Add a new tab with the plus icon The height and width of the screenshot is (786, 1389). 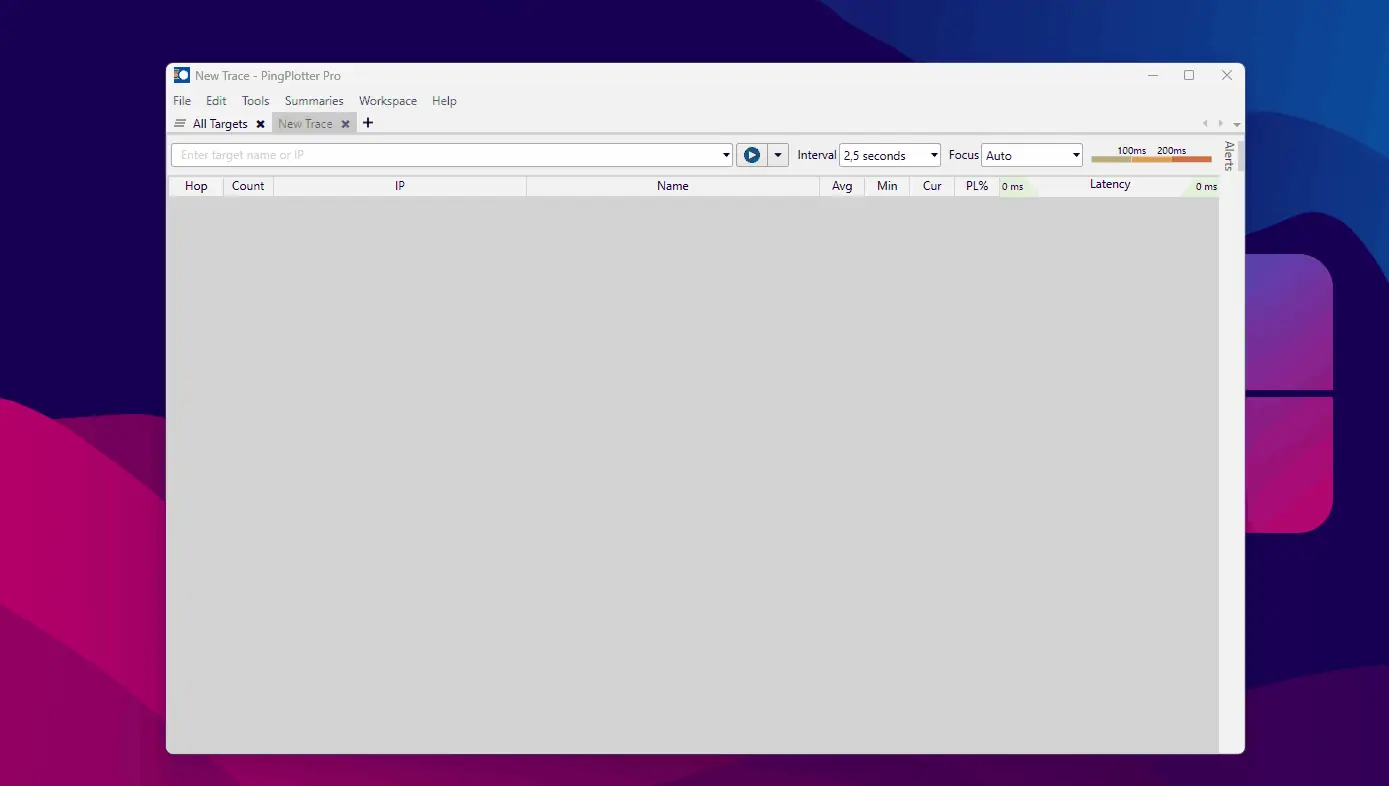coord(368,123)
